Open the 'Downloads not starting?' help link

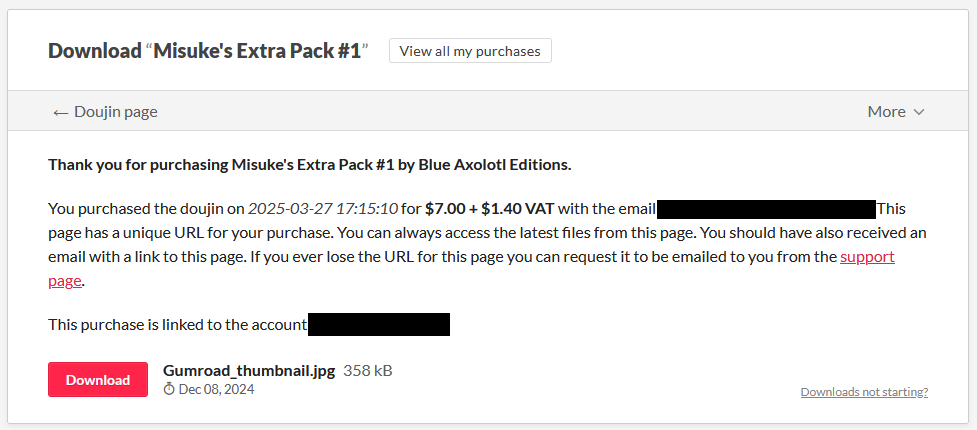[864, 392]
